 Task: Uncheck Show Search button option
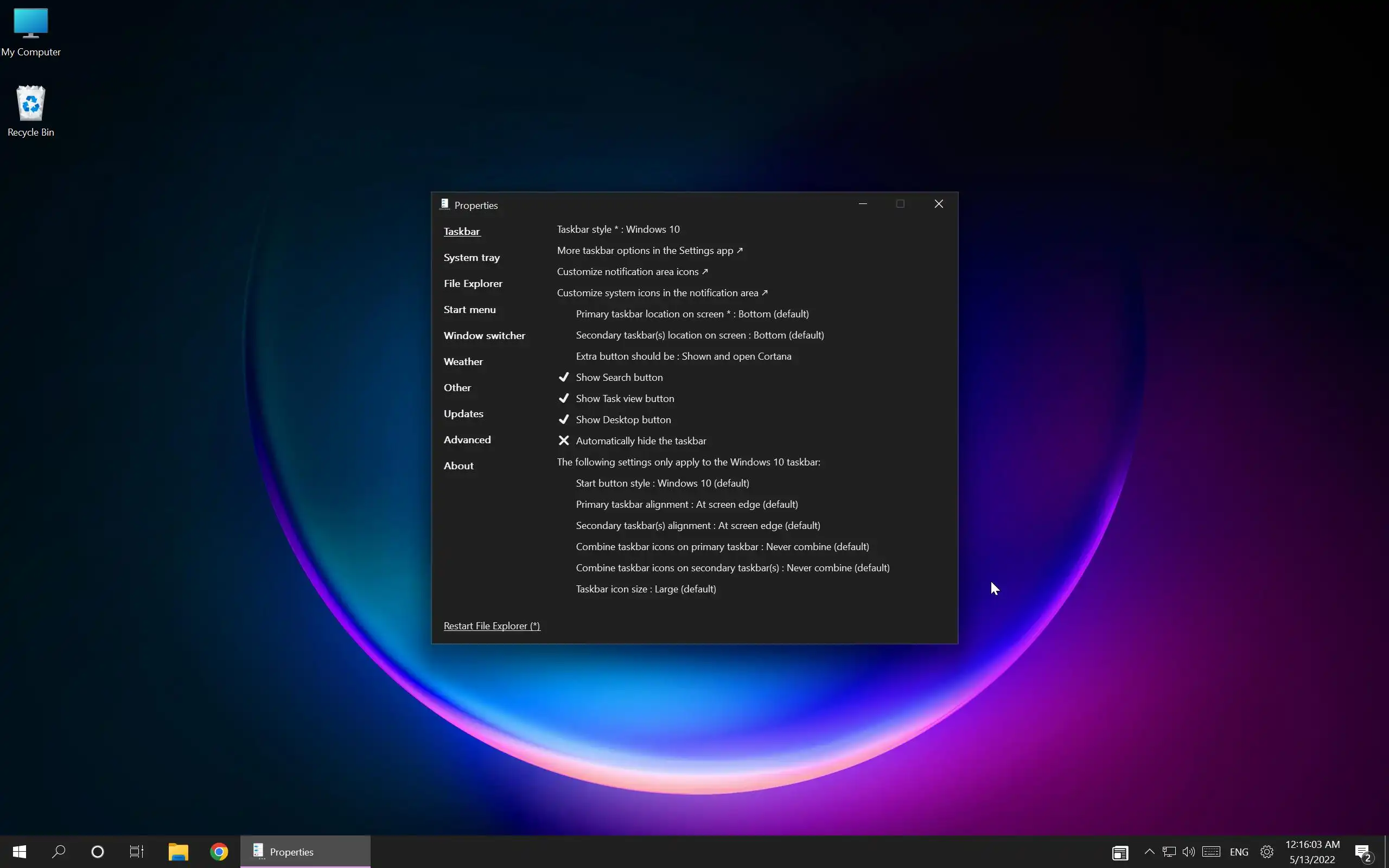619,377
